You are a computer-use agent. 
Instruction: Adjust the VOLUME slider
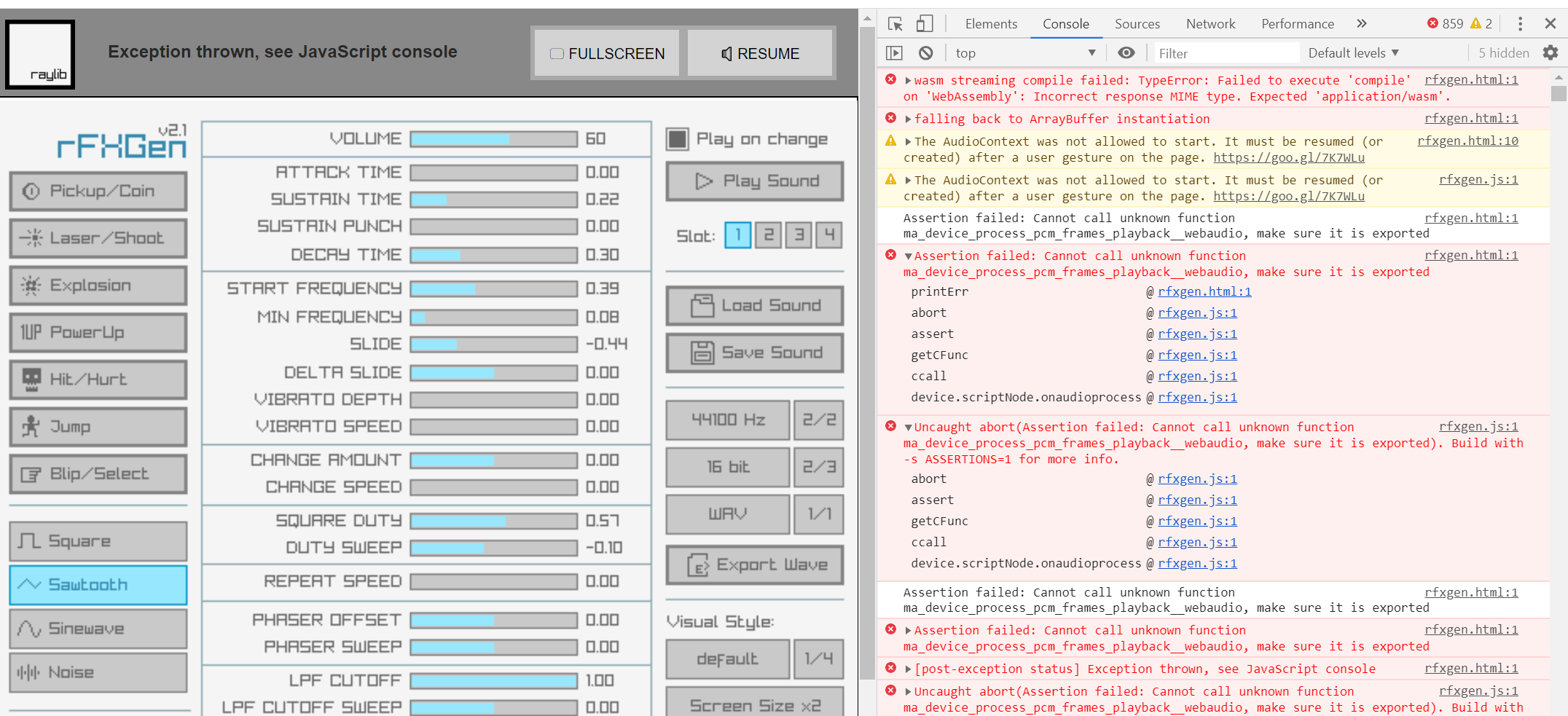pos(493,138)
